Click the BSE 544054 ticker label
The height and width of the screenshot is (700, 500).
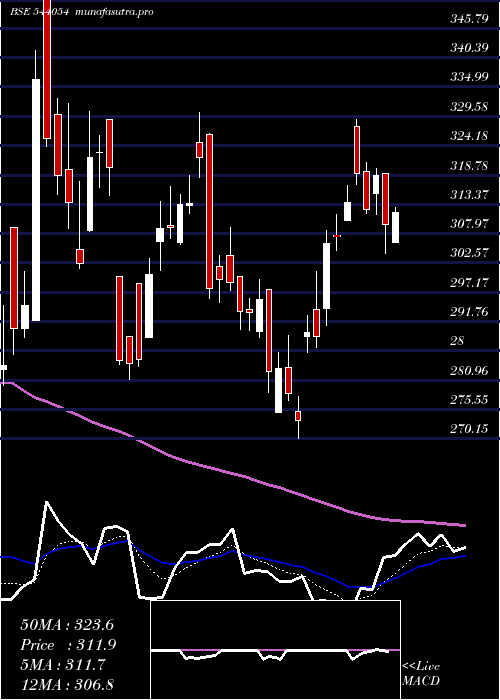[x=39, y=12]
